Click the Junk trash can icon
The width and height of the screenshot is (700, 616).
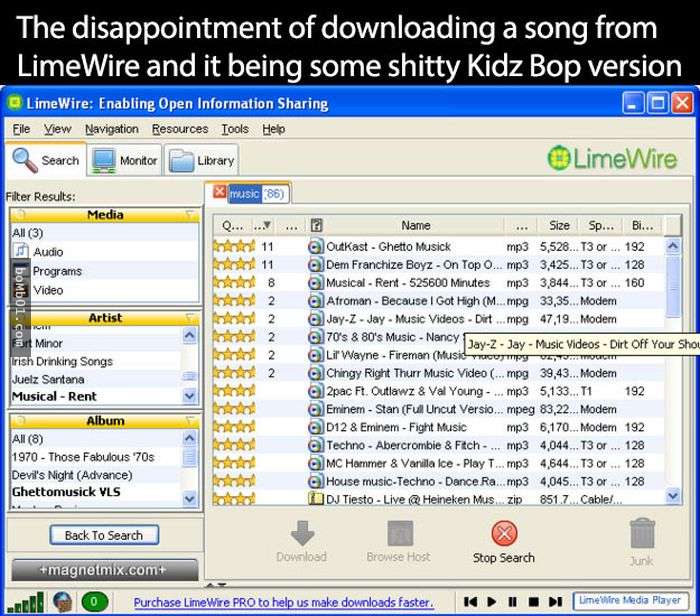click(x=642, y=533)
